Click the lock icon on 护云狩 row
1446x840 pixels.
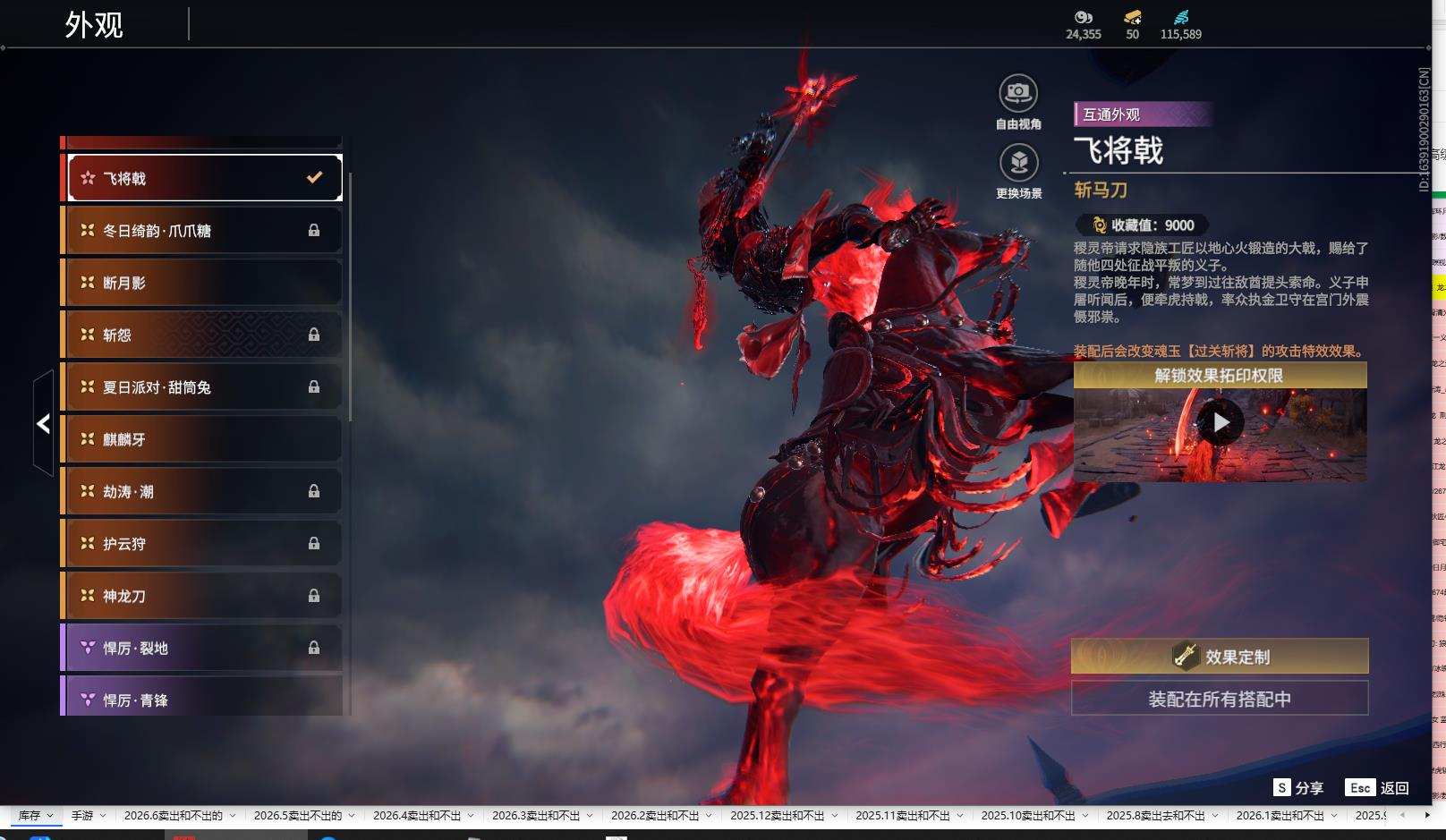pos(314,544)
